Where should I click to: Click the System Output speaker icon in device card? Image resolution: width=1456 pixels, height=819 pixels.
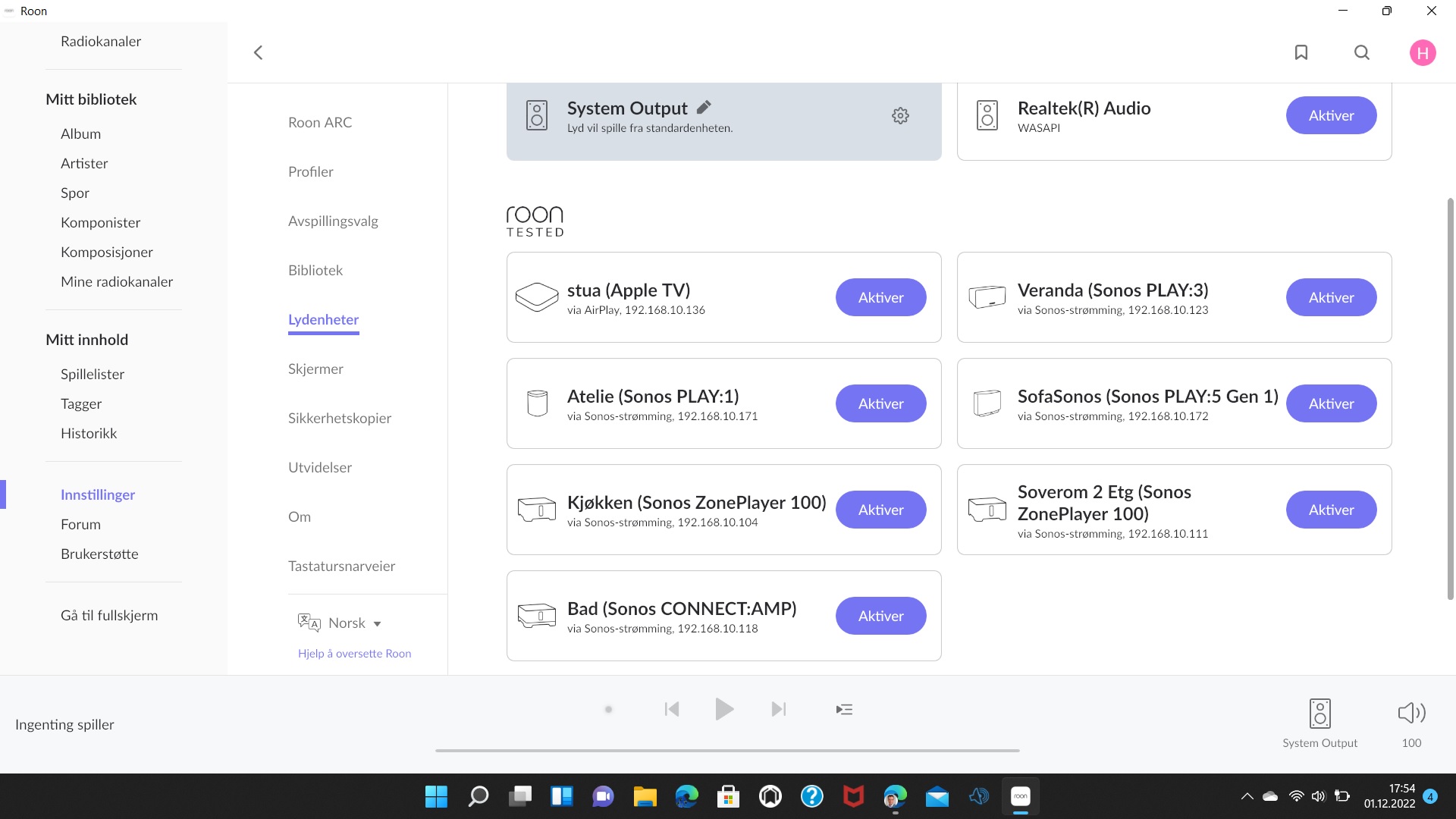537,115
